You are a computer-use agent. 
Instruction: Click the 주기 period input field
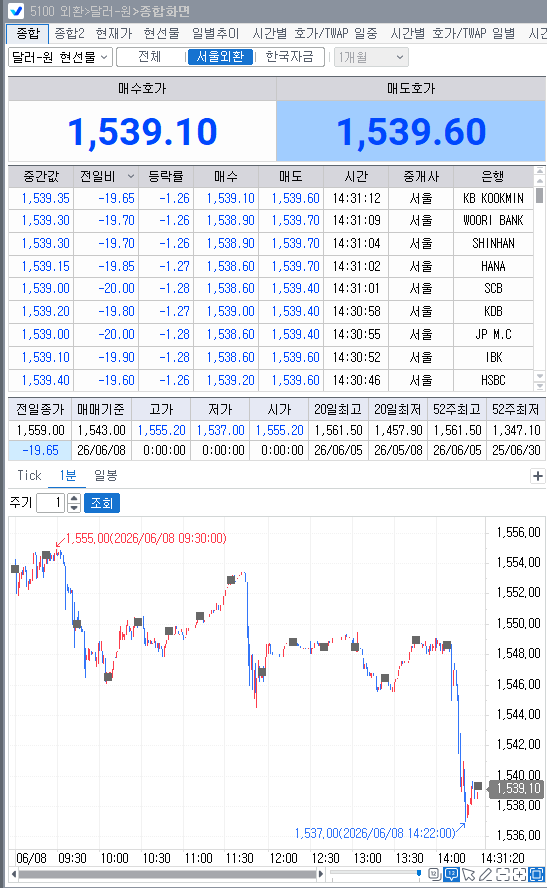[50, 503]
